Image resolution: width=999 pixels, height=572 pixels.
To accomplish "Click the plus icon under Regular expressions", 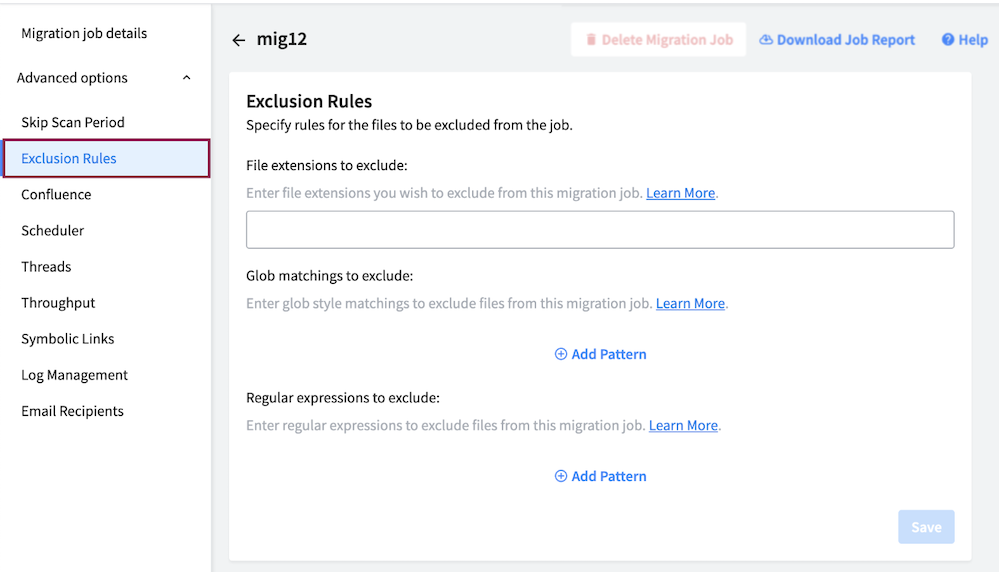I will click(561, 476).
